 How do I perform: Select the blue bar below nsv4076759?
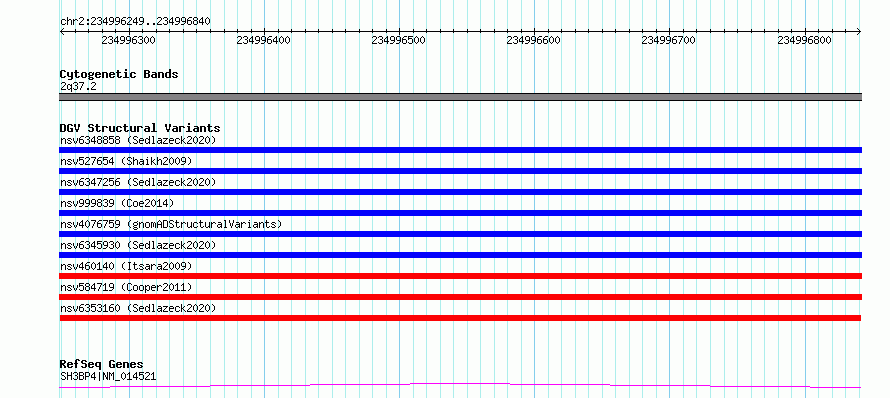(460, 234)
